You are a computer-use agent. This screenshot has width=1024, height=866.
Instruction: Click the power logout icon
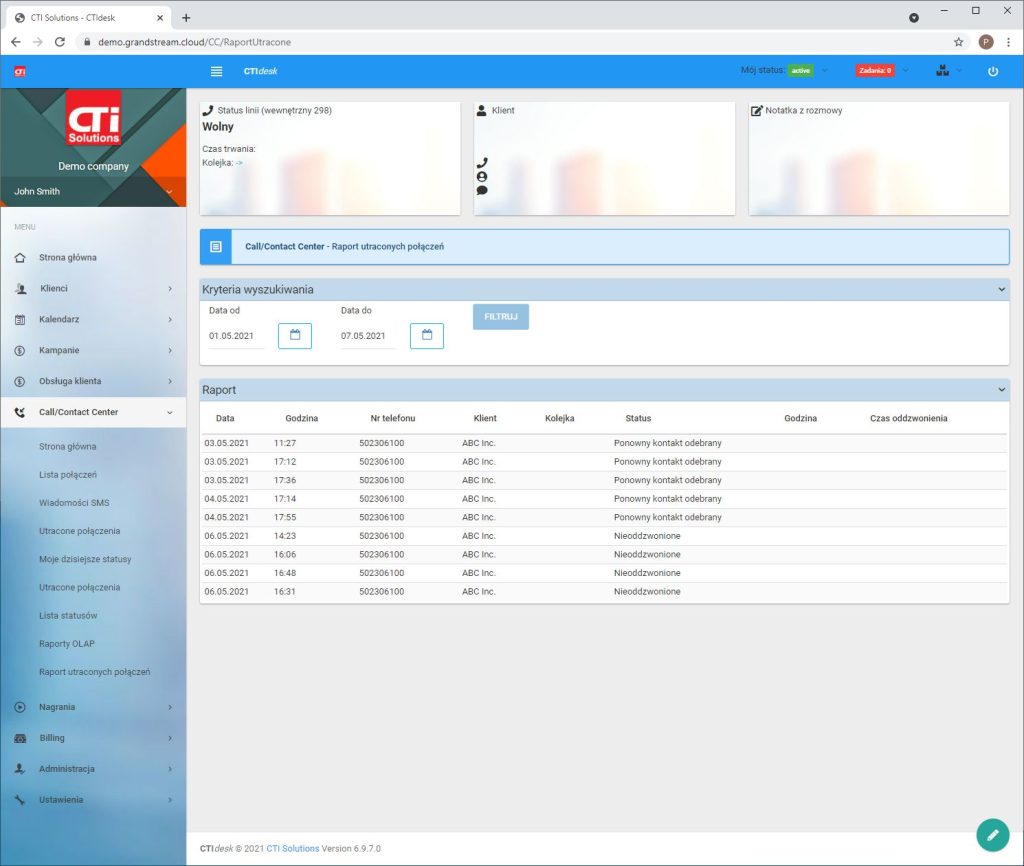point(992,71)
